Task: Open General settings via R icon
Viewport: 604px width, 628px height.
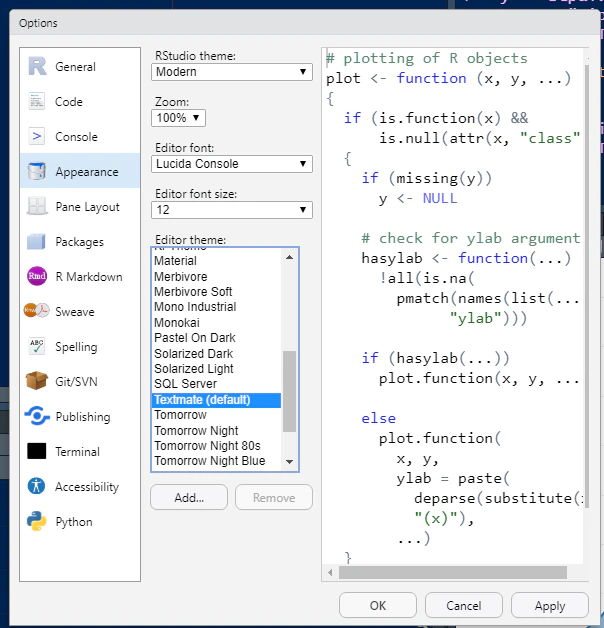Action: tap(37, 66)
